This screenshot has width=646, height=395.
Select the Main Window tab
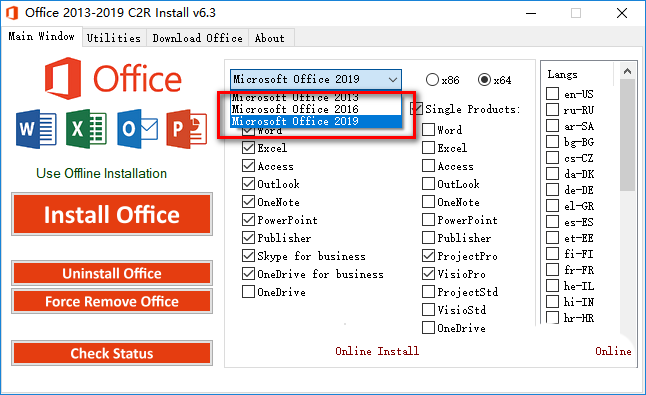click(x=41, y=36)
